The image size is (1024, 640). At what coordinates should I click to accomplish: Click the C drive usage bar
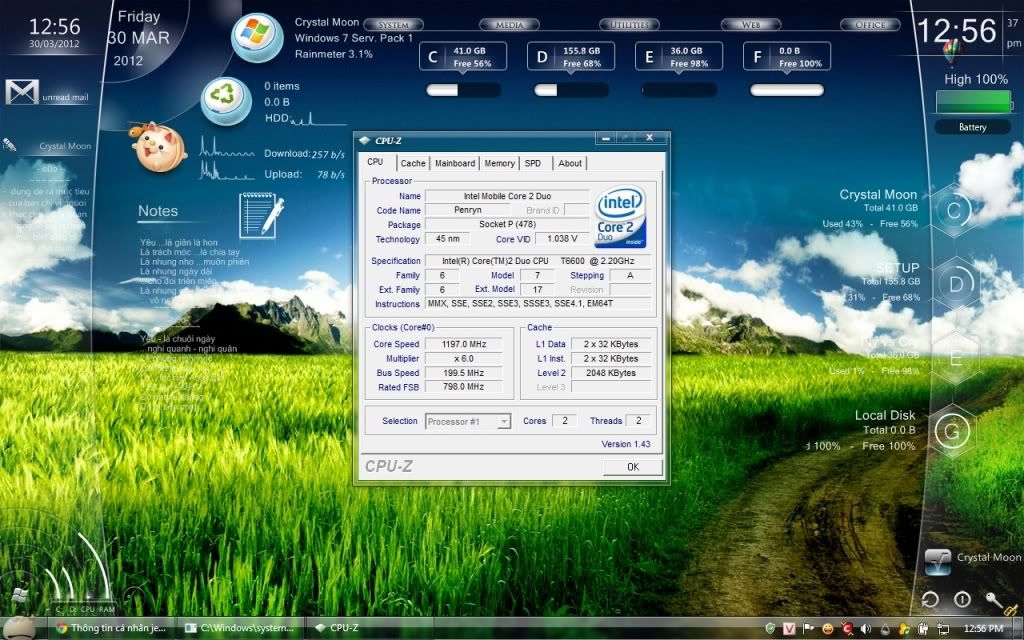click(463, 90)
